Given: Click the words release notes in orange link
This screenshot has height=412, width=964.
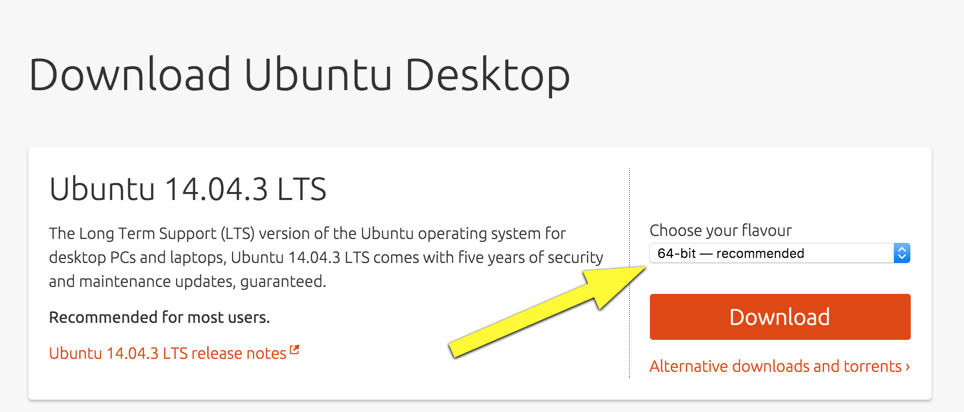Looking at the screenshot, I should 239,353.
